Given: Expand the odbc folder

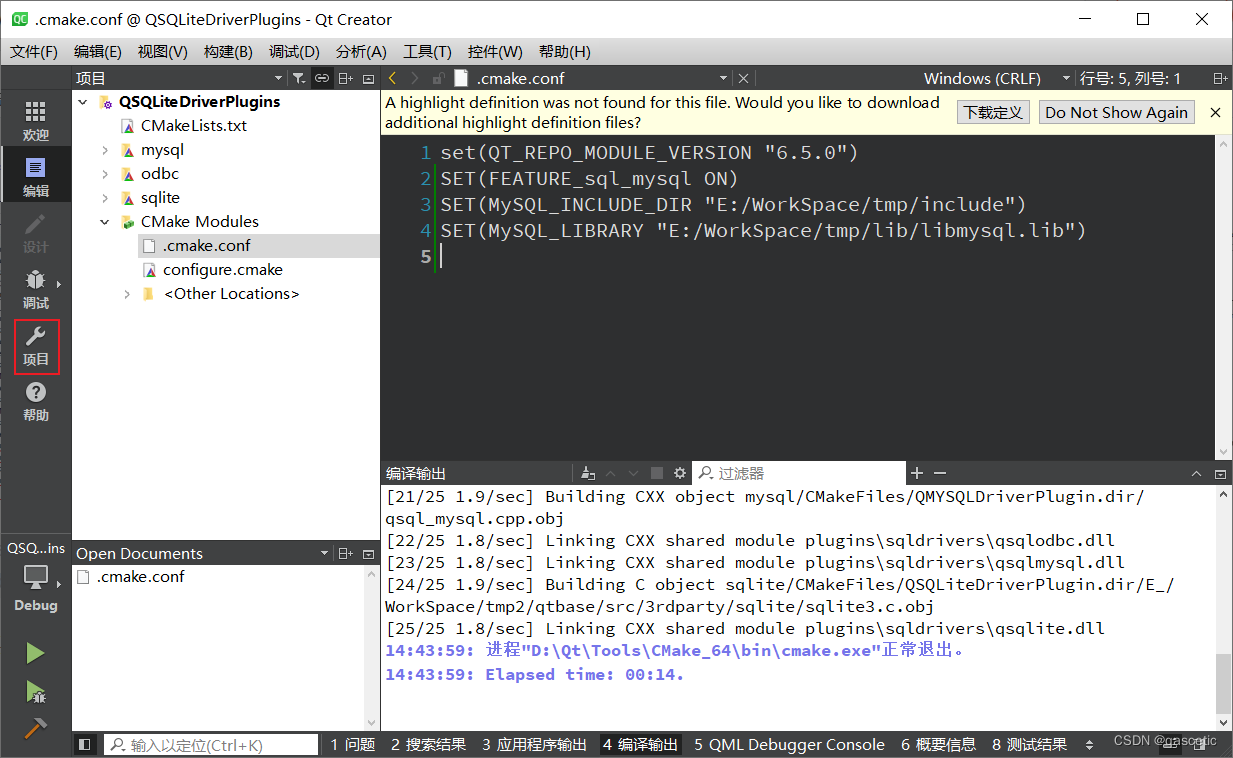Looking at the screenshot, I should coord(105,174).
